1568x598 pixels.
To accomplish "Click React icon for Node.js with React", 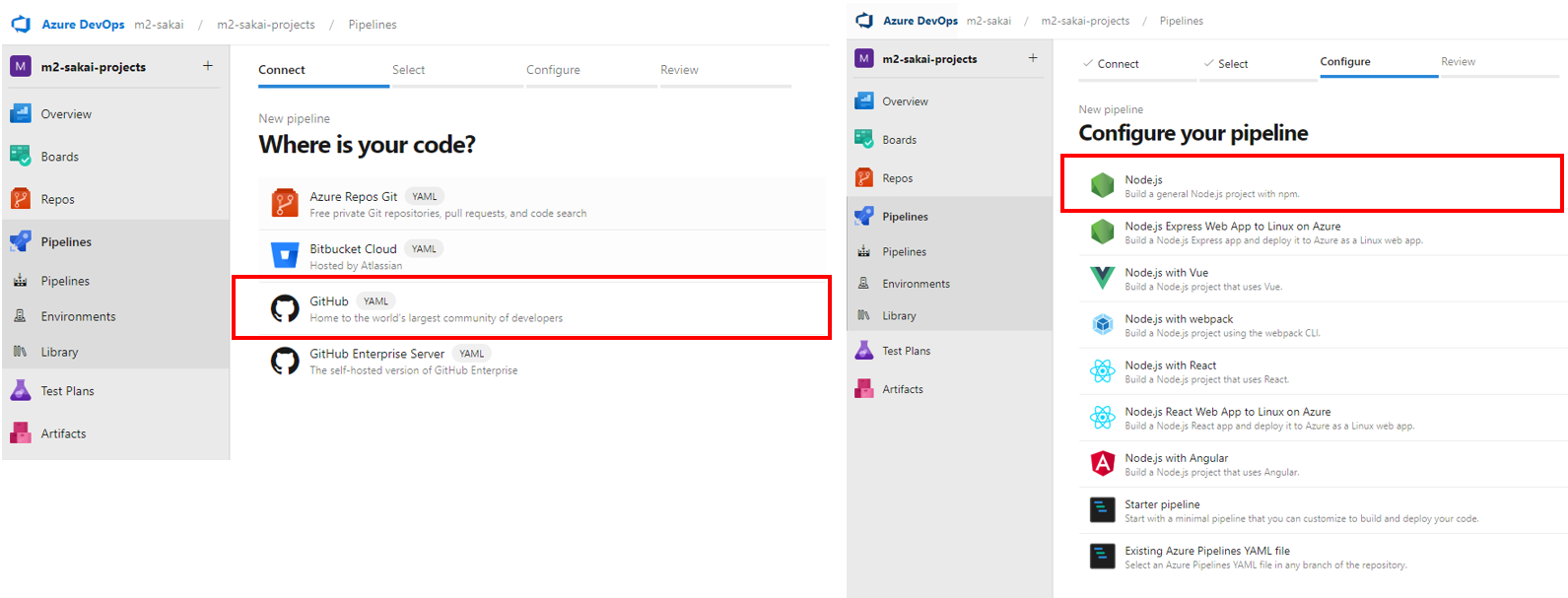I will click(1102, 370).
